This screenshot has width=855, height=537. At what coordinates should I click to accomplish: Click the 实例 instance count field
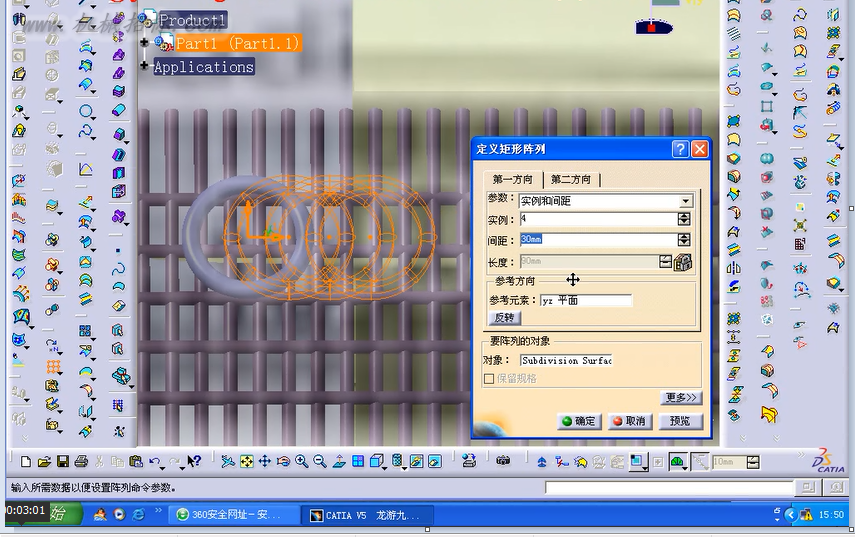(598, 219)
